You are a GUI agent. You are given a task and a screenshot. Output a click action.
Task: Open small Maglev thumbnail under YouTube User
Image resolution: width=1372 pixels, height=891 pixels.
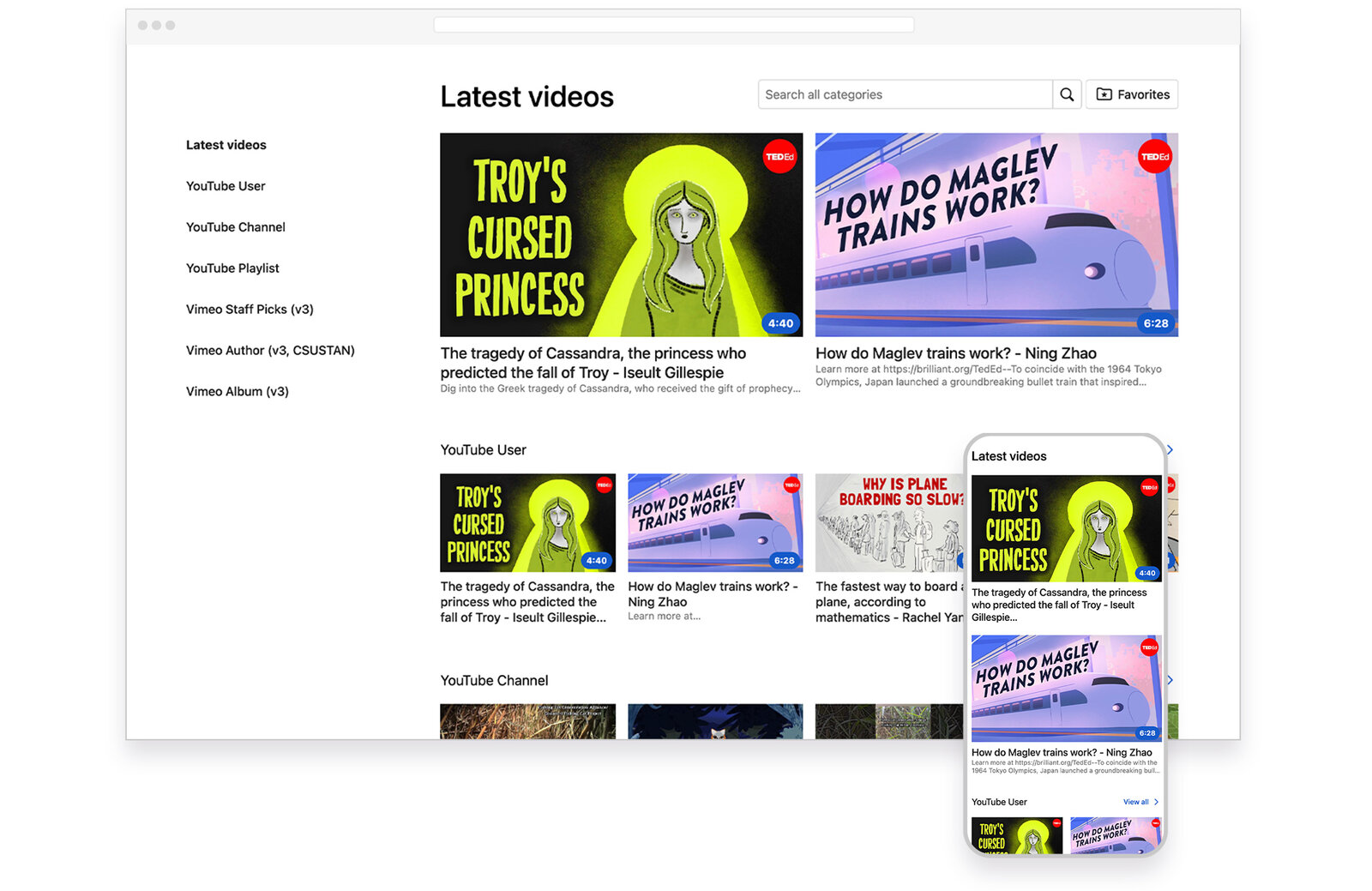point(715,522)
